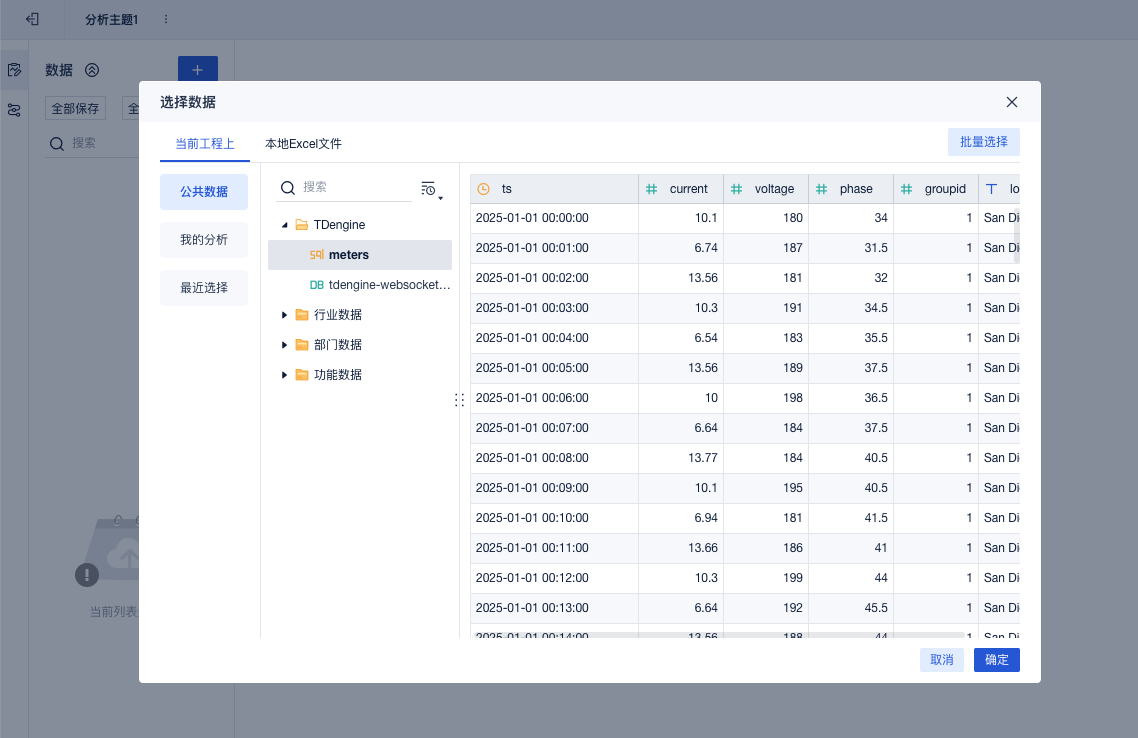Click the 取消 button

[942, 660]
